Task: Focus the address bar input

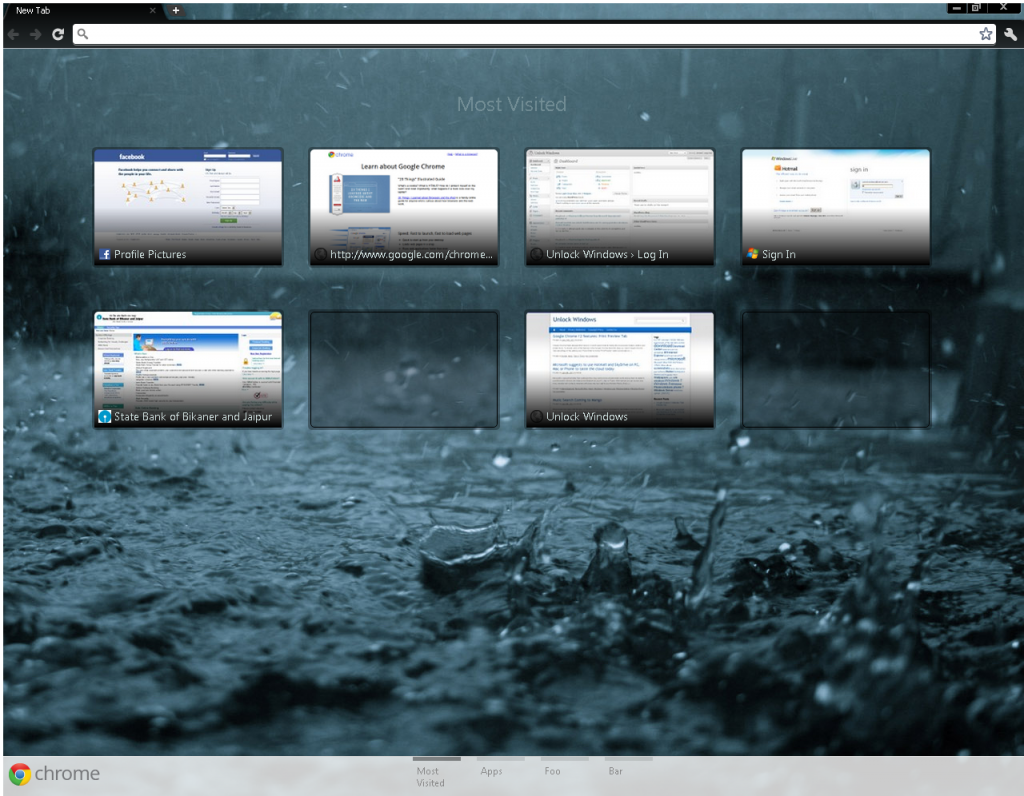Action: [533, 34]
